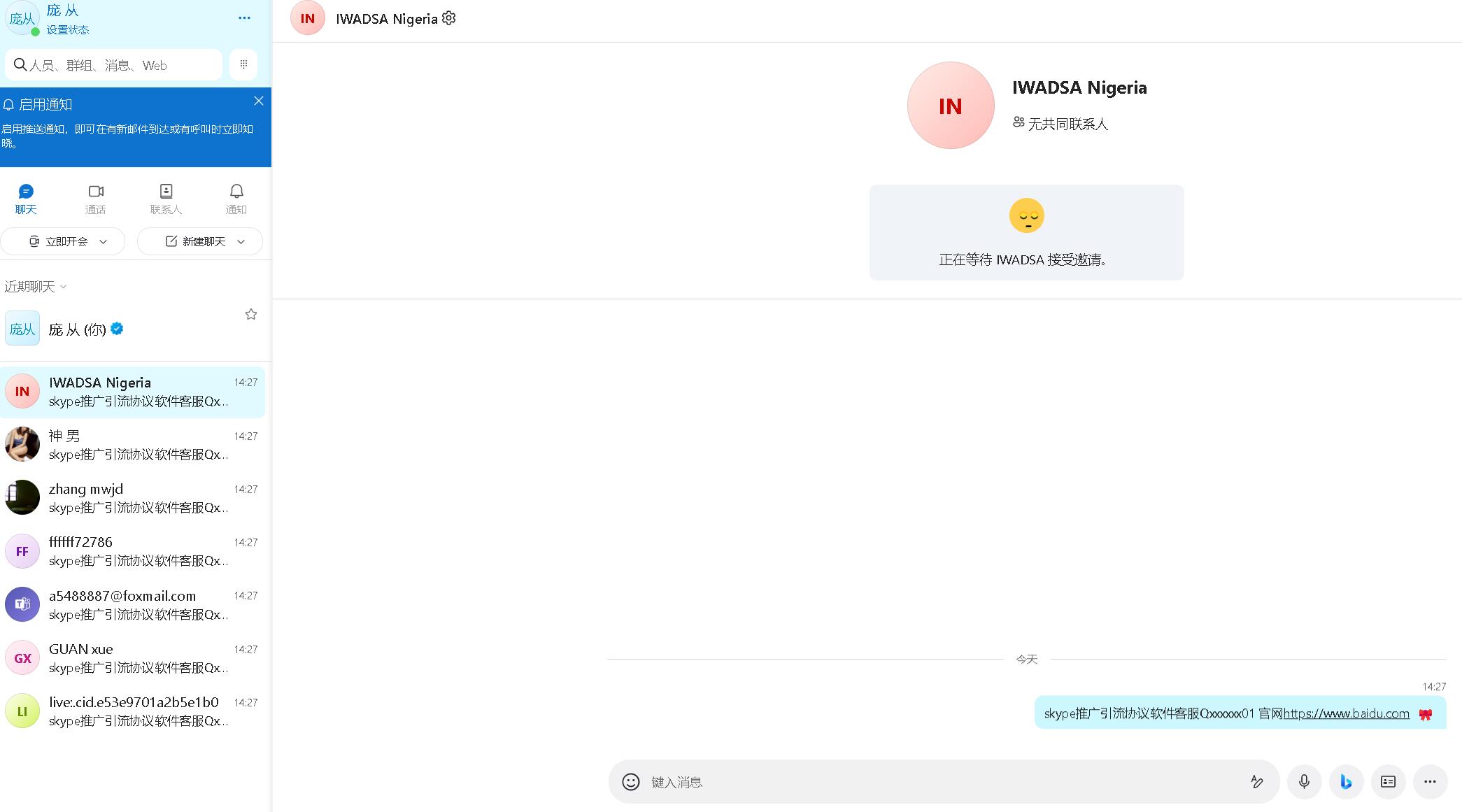Open Bing chat icon beside message field
This screenshot has height=812, width=1462.
1346,782
